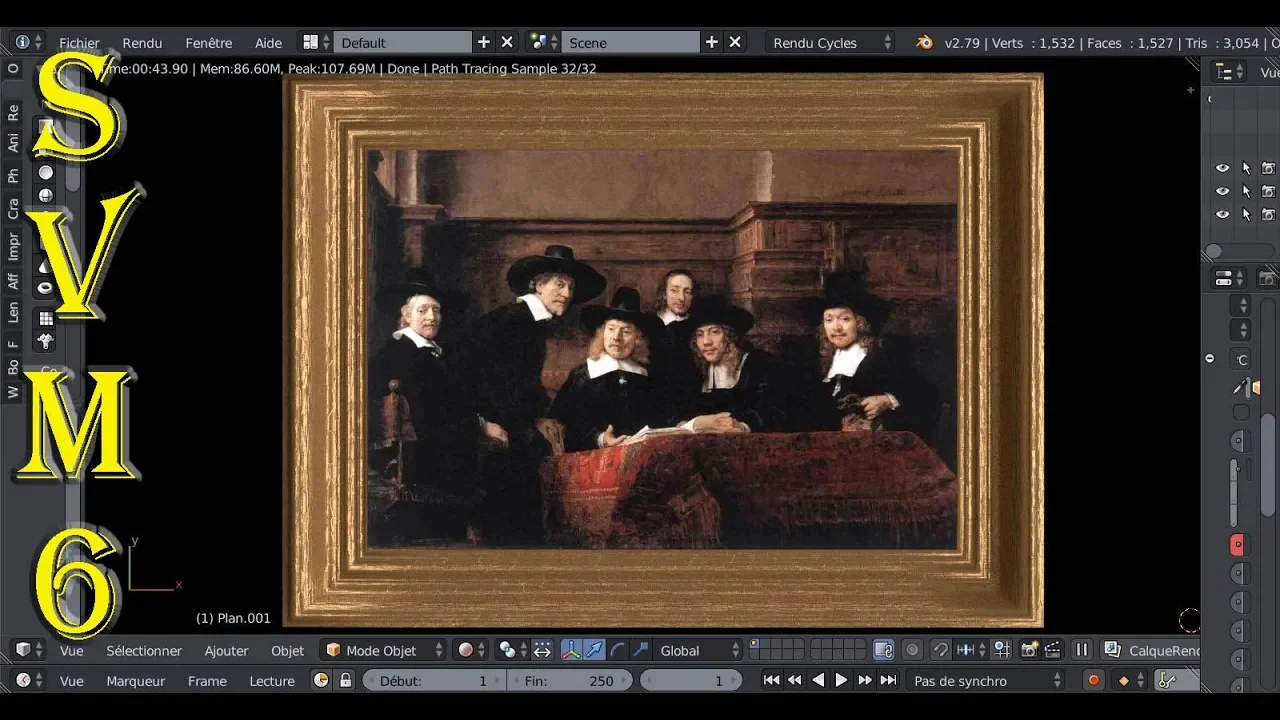Toggle timeline range lock padlock
Screen dimensions: 1280x720
[346, 680]
